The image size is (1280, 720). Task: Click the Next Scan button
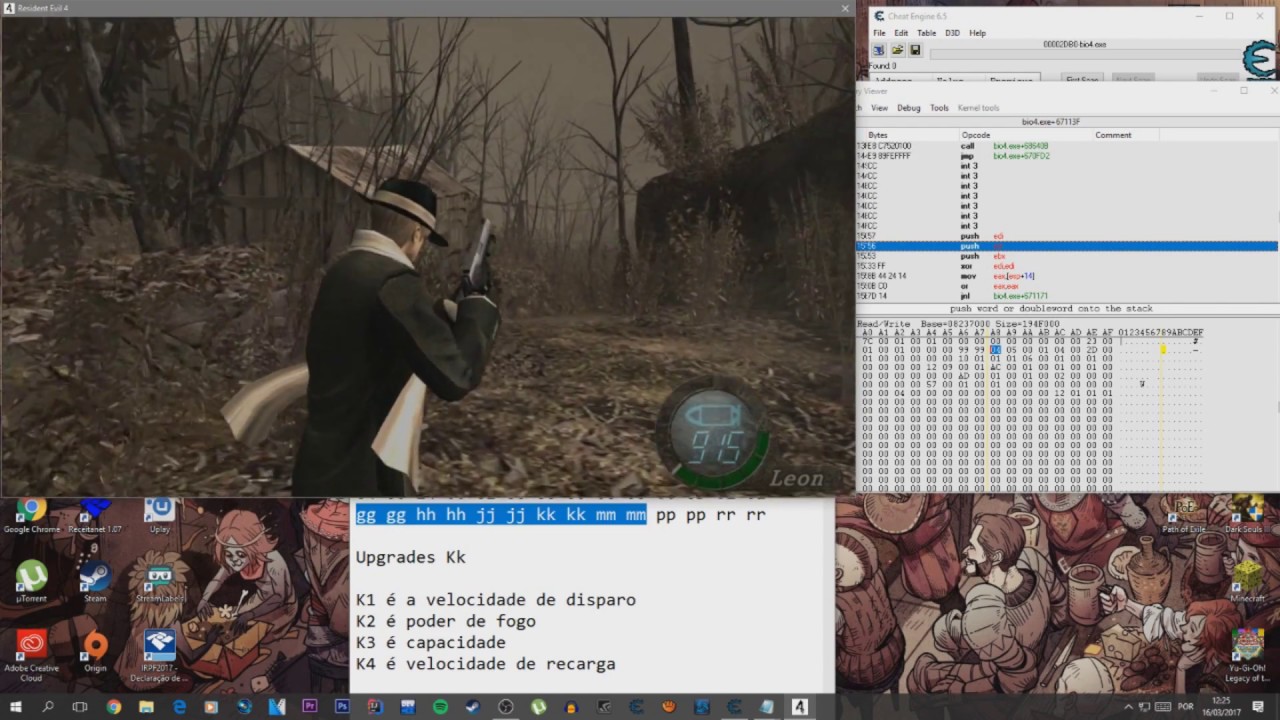[x=1131, y=79]
